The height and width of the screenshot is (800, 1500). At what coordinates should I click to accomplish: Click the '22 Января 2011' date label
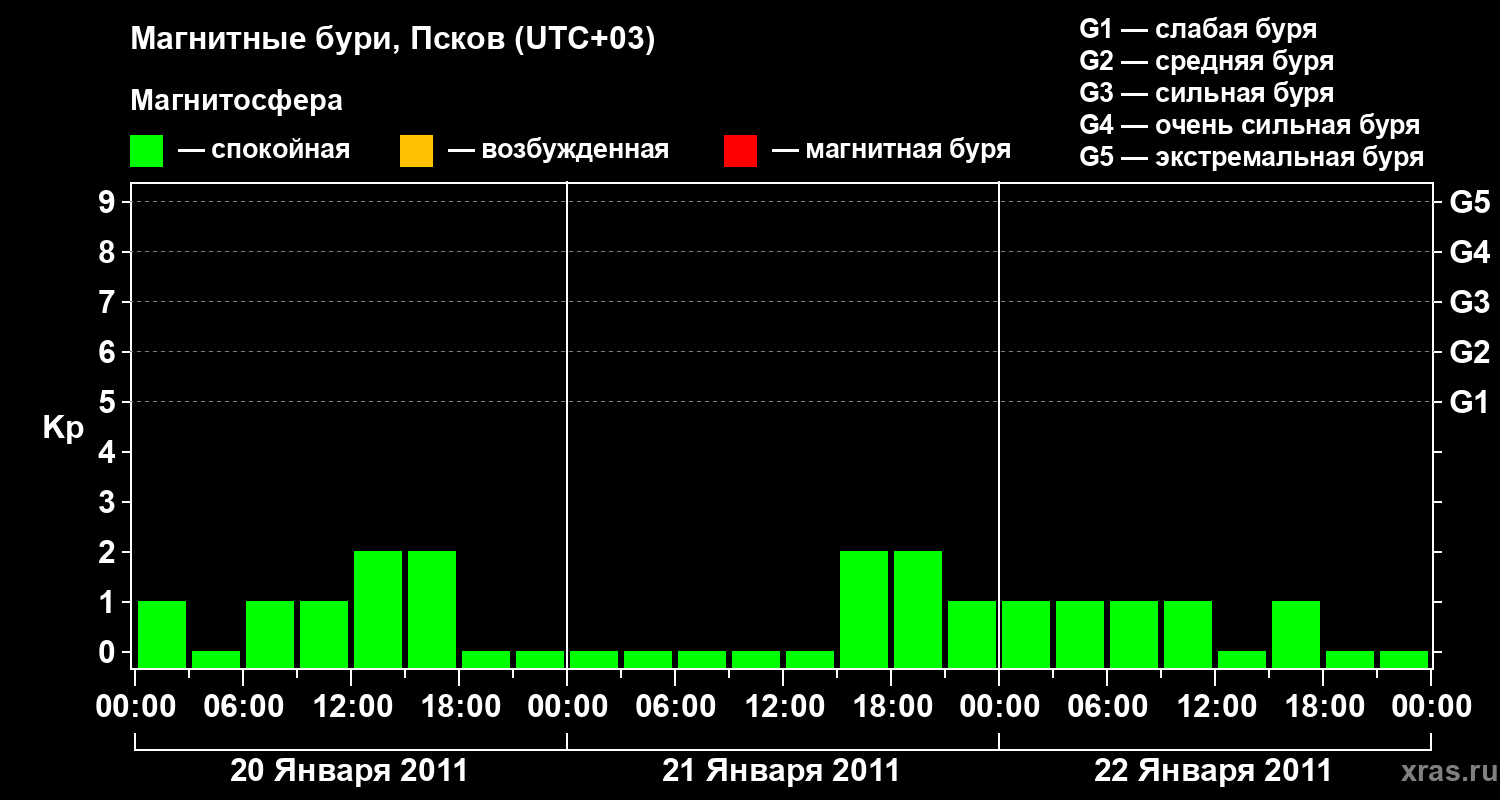1213,771
